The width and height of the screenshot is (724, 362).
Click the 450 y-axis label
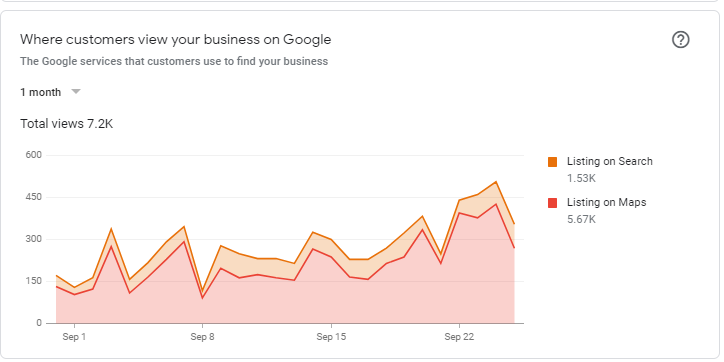click(34, 197)
